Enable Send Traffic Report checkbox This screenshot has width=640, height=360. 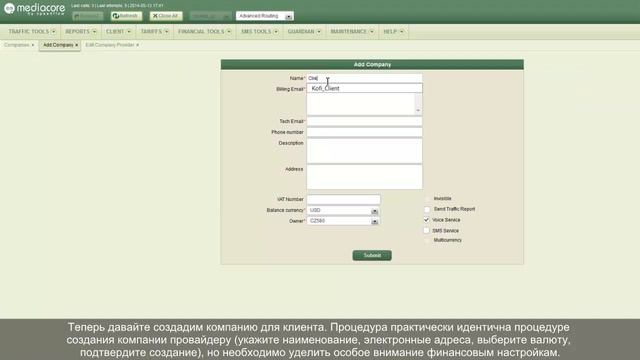427,209
